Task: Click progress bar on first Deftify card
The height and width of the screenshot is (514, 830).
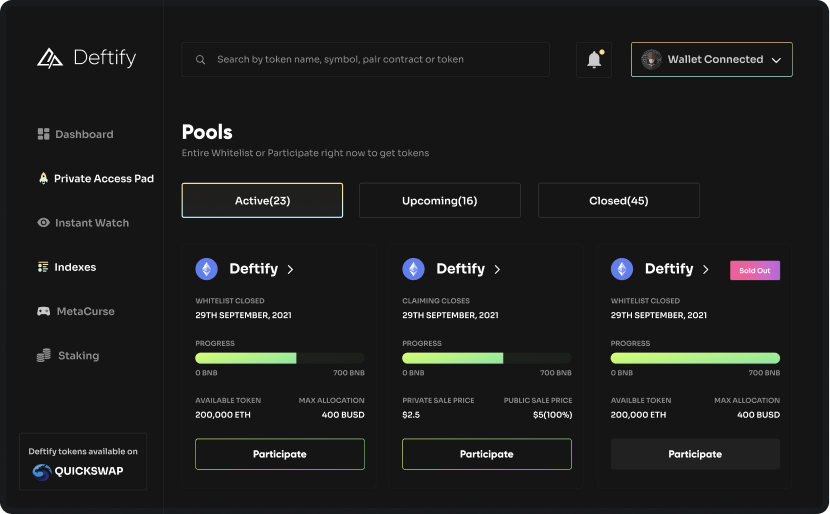Action: pyautogui.click(x=279, y=358)
